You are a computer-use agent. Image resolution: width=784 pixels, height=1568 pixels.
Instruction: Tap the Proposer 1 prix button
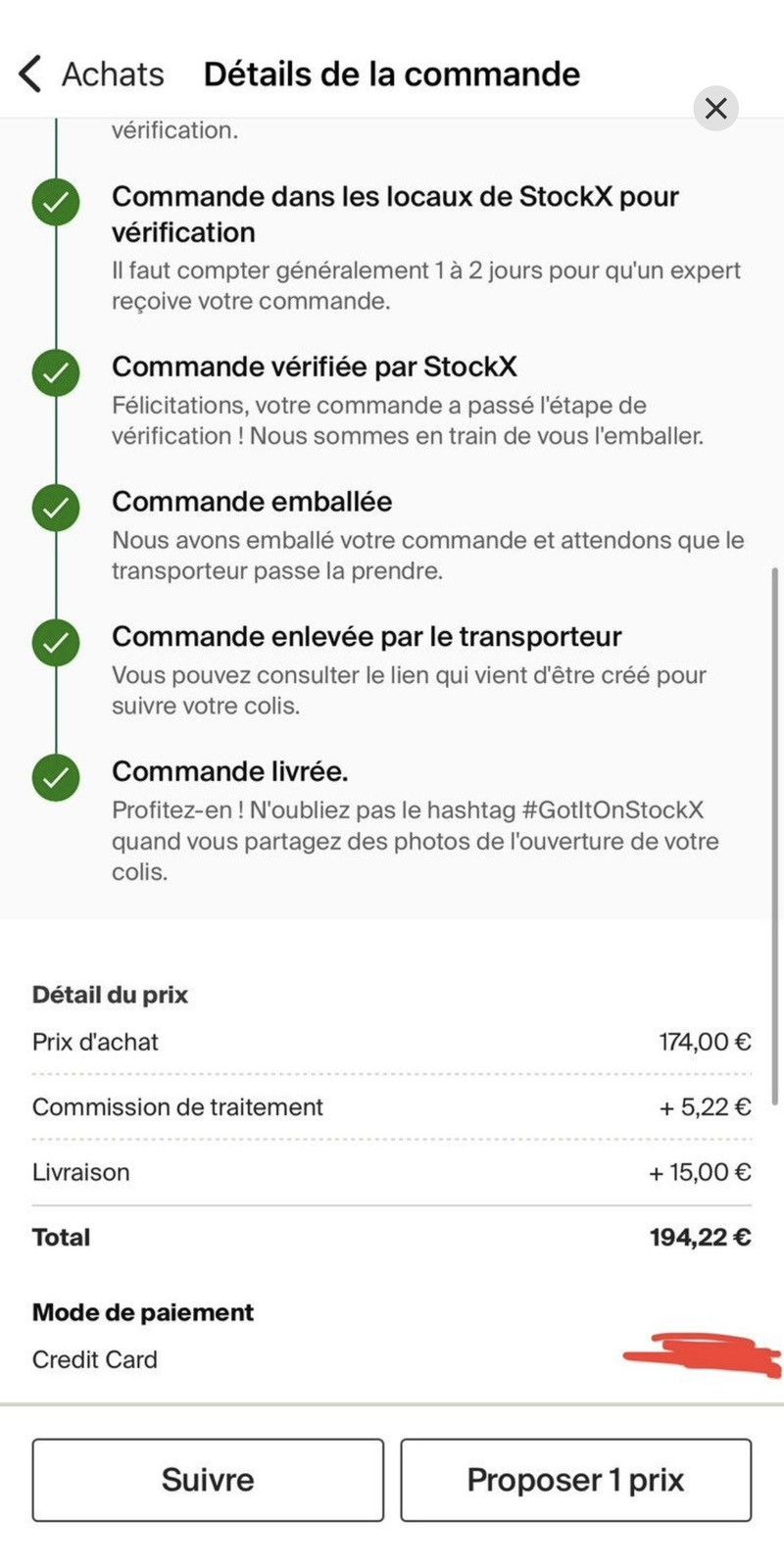(576, 1480)
